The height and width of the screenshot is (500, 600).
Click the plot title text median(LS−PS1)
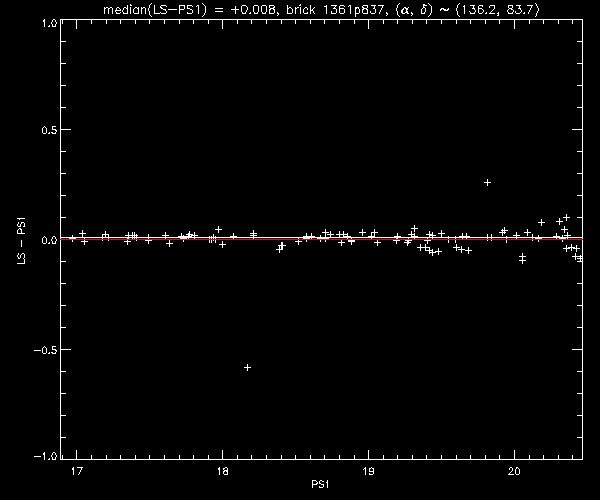coord(154,9)
